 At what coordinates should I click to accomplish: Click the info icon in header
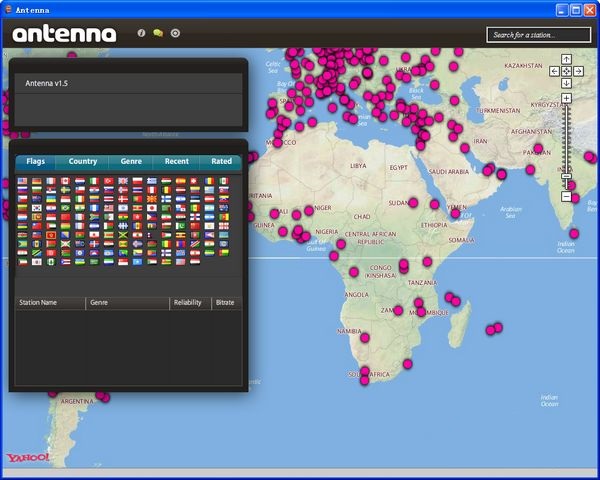tap(141, 33)
